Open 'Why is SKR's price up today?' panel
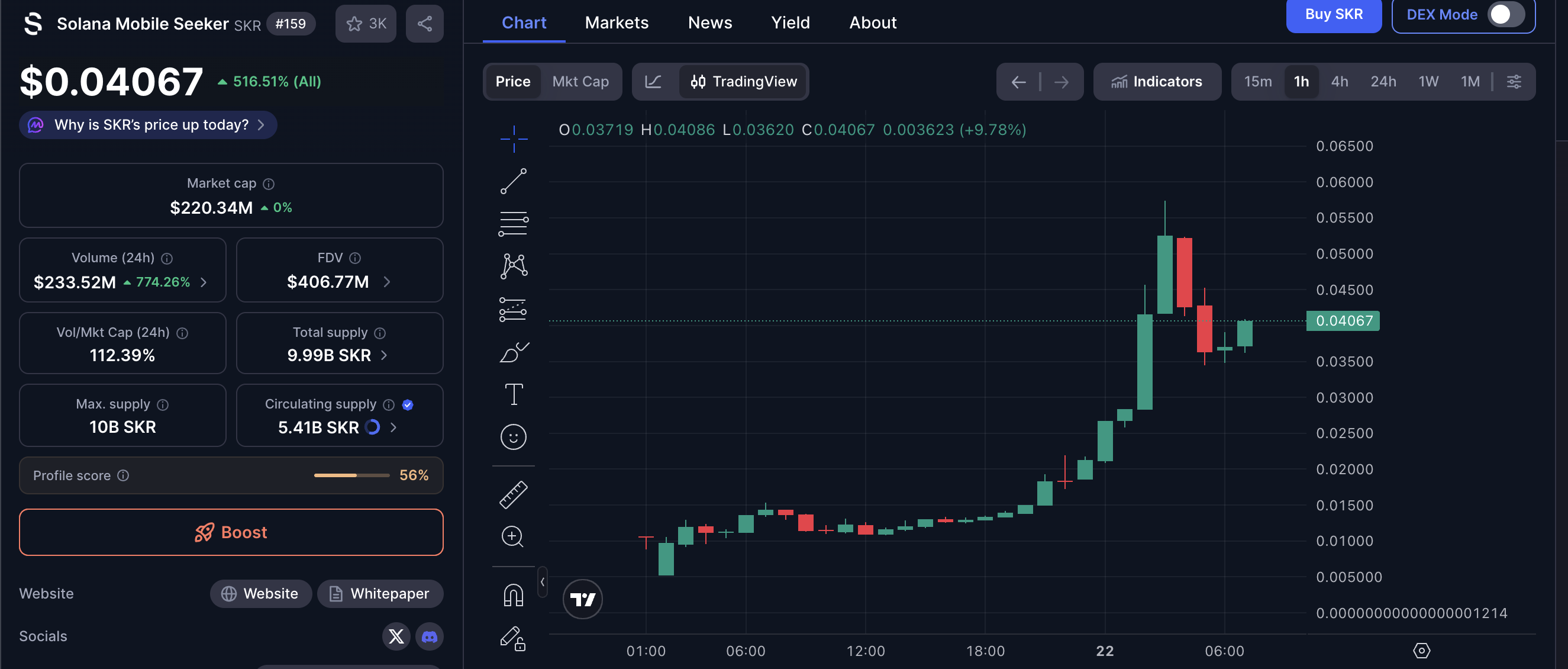Screen dimensions: 1568x669 point(147,124)
